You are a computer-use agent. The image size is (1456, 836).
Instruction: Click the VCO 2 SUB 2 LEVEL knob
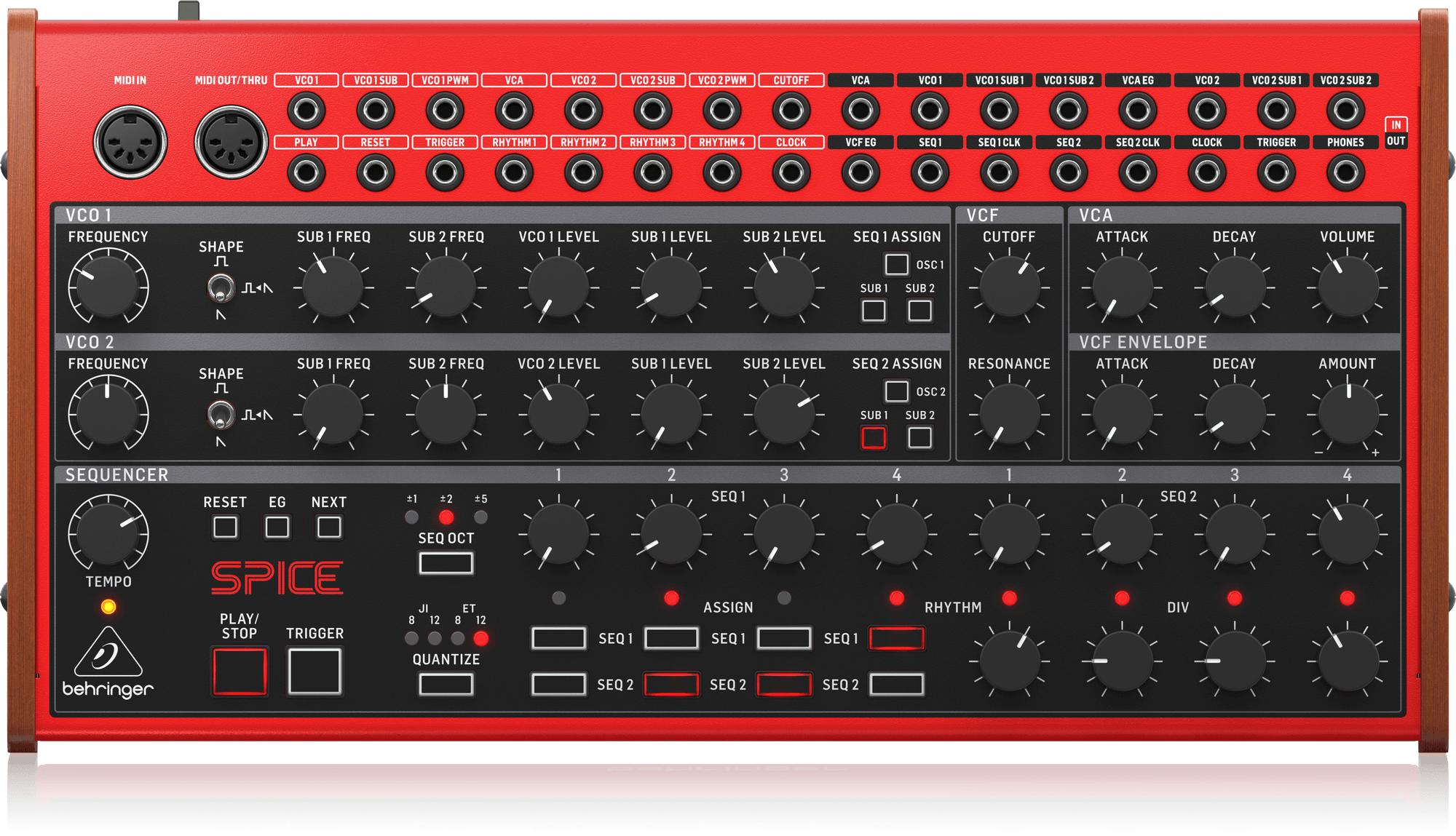pos(784,415)
